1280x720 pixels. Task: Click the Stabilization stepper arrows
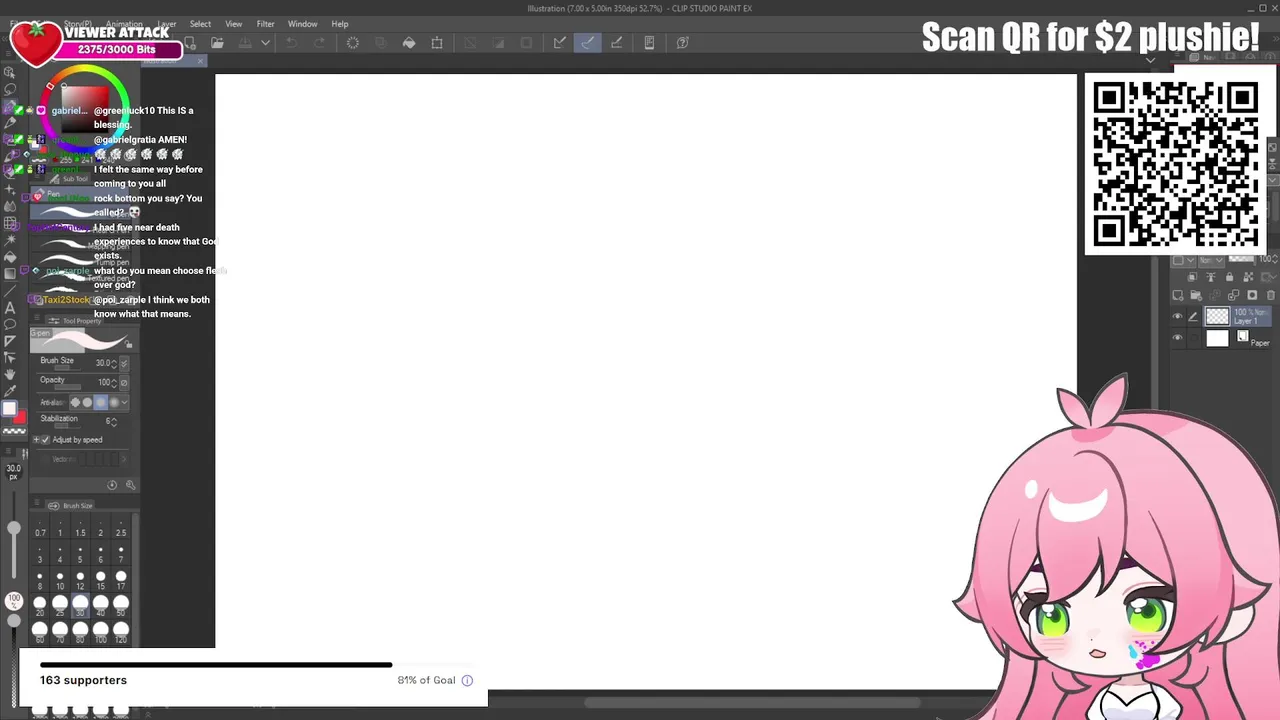[113, 421]
